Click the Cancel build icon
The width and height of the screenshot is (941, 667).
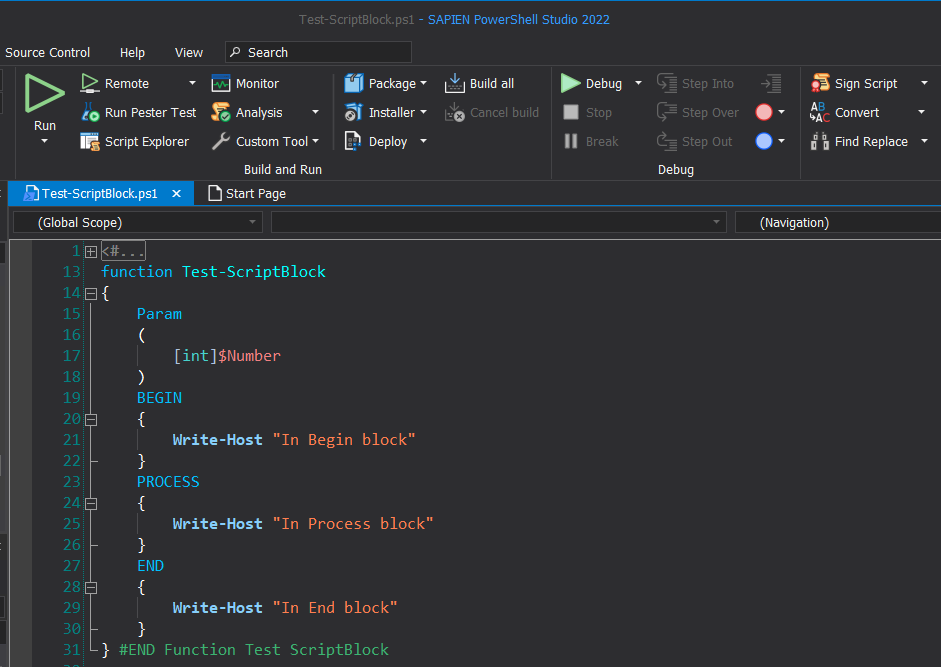(455, 112)
